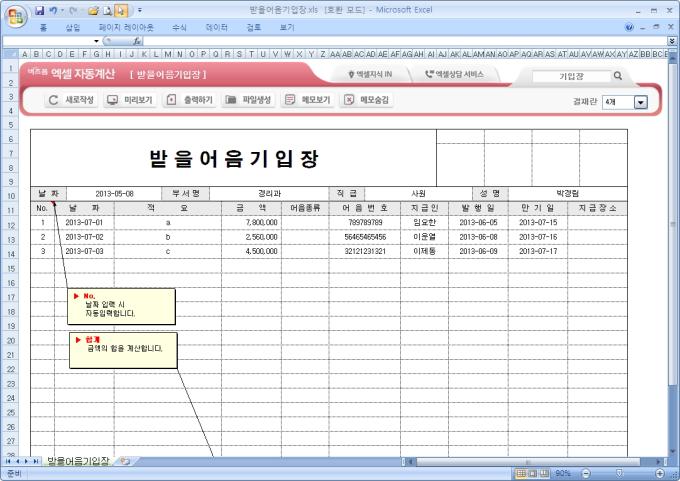Switch to Normal view icon
Viewport: 680px width, 481px height.
tap(521, 473)
